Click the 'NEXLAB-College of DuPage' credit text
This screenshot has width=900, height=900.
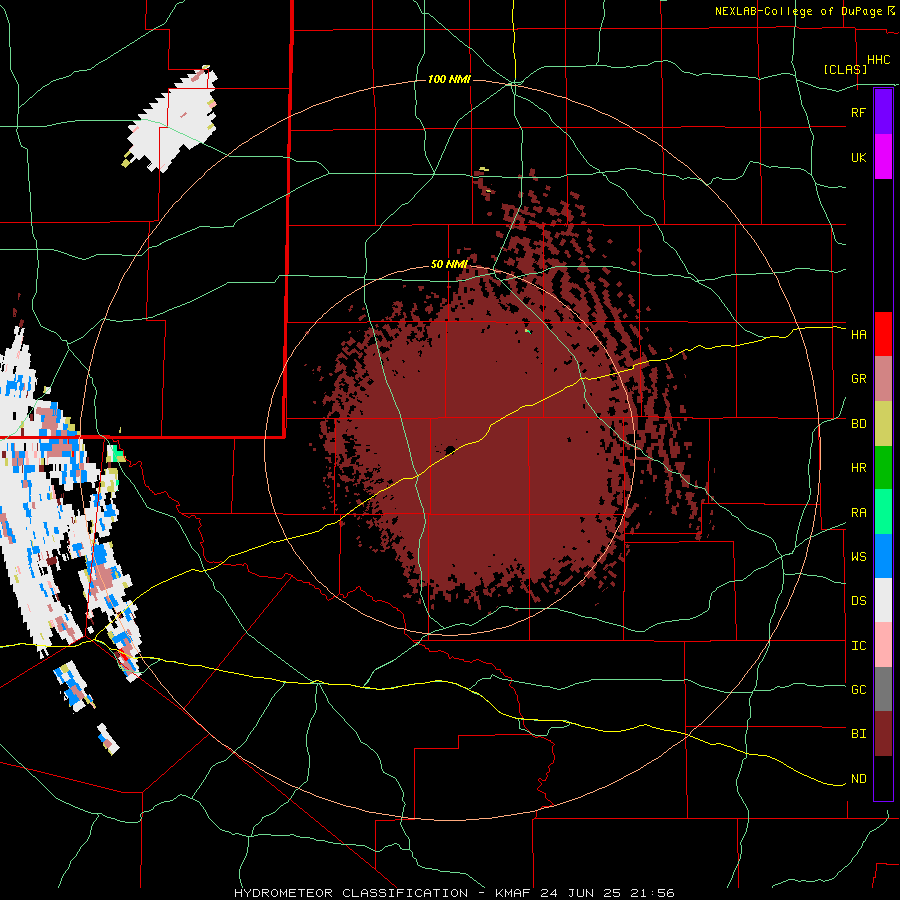click(798, 11)
